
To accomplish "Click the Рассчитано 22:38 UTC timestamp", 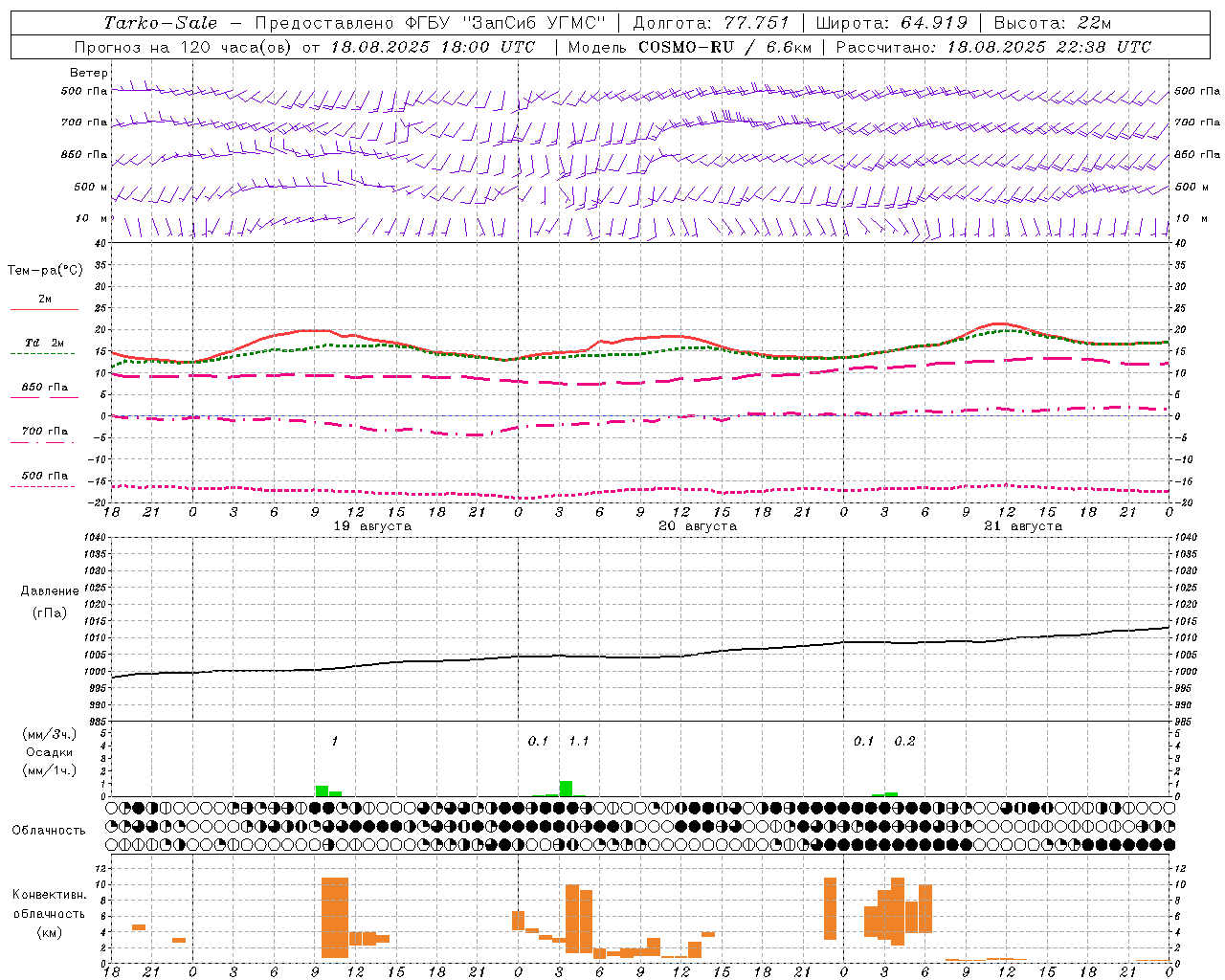I will [x=993, y=47].
